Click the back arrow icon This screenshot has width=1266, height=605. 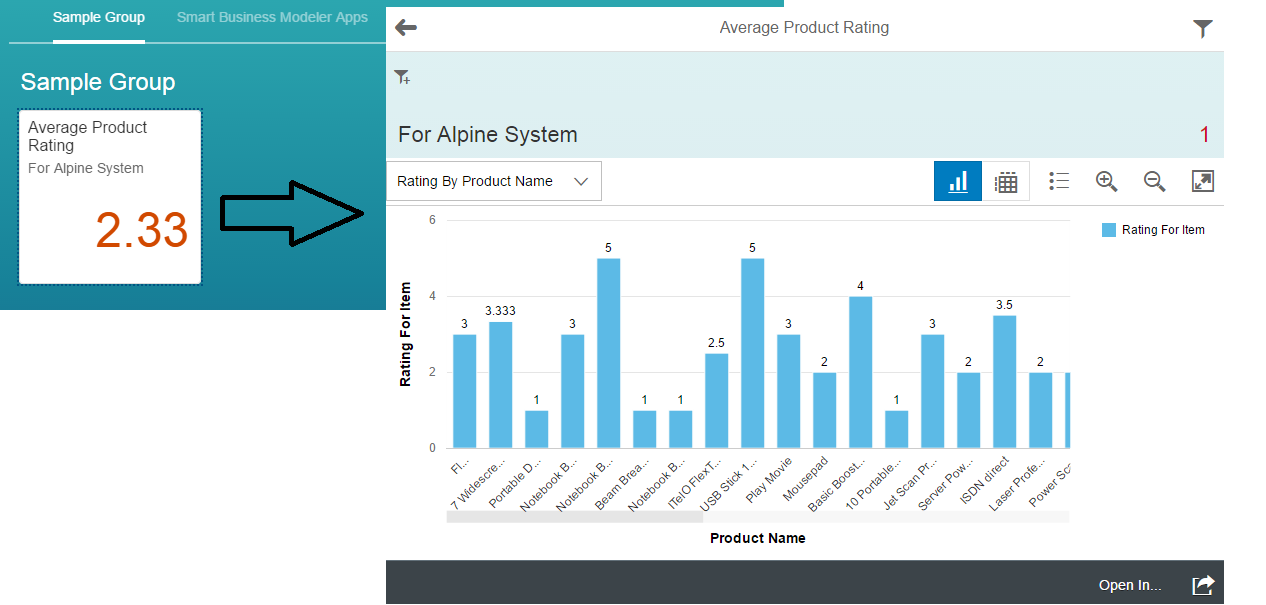pyautogui.click(x=406, y=28)
